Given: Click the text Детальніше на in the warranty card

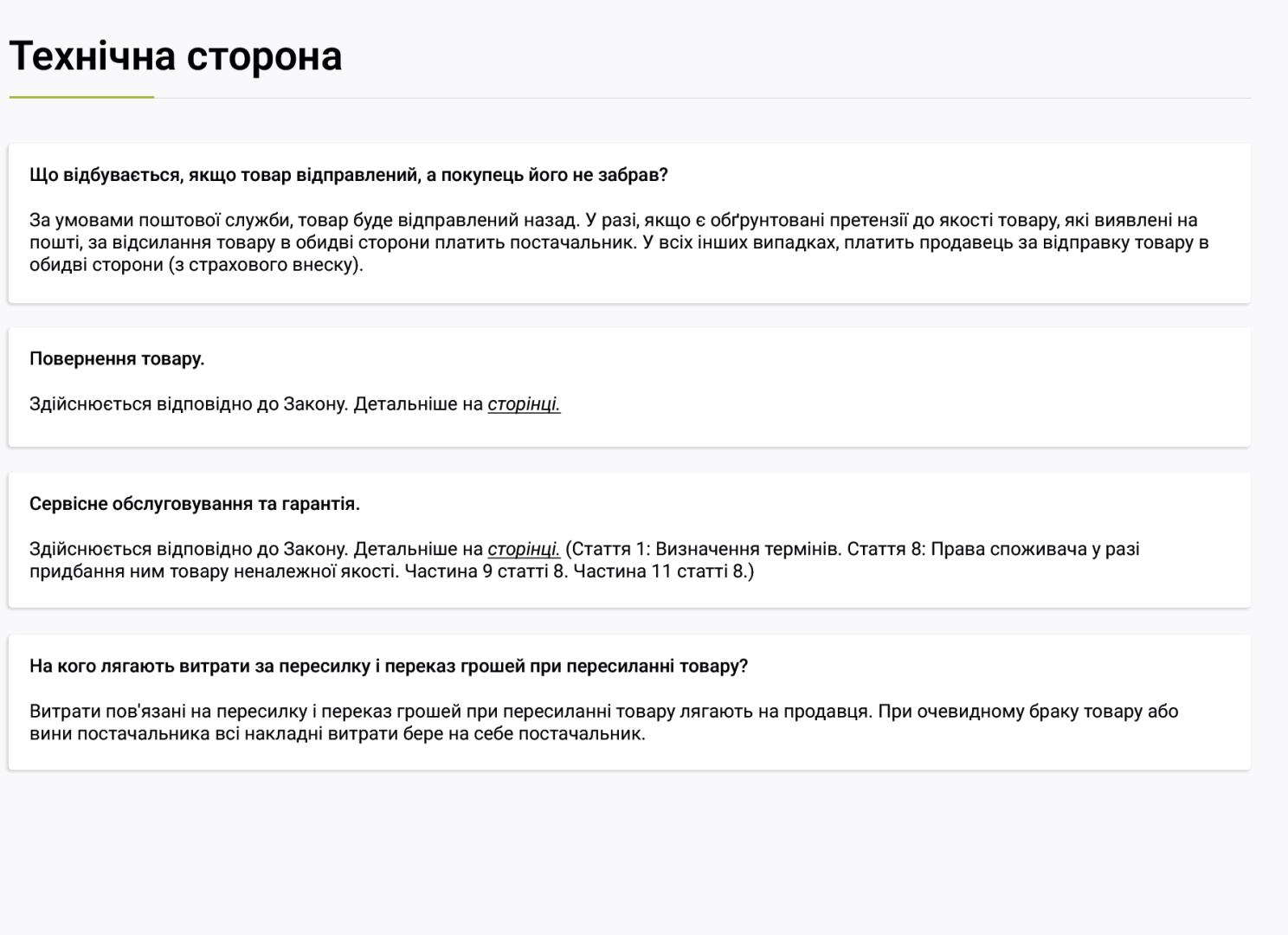Looking at the screenshot, I should click(x=418, y=549).
